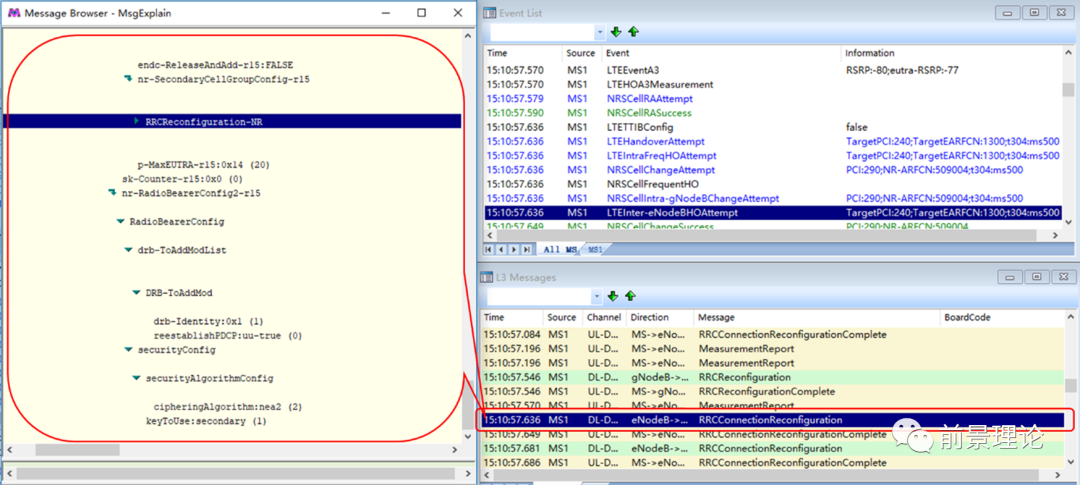Sort L3 Messages by Channel column header
Screen dimensions: 1080x485
click(603, 318)
